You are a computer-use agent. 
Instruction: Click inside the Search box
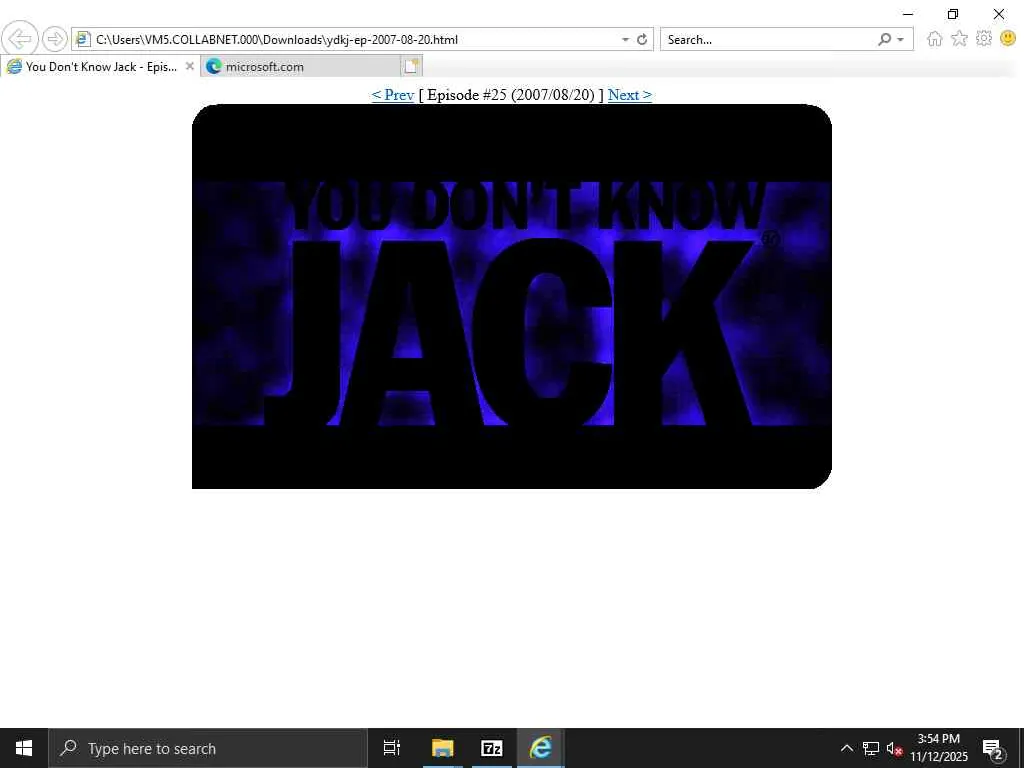point(767,40)
